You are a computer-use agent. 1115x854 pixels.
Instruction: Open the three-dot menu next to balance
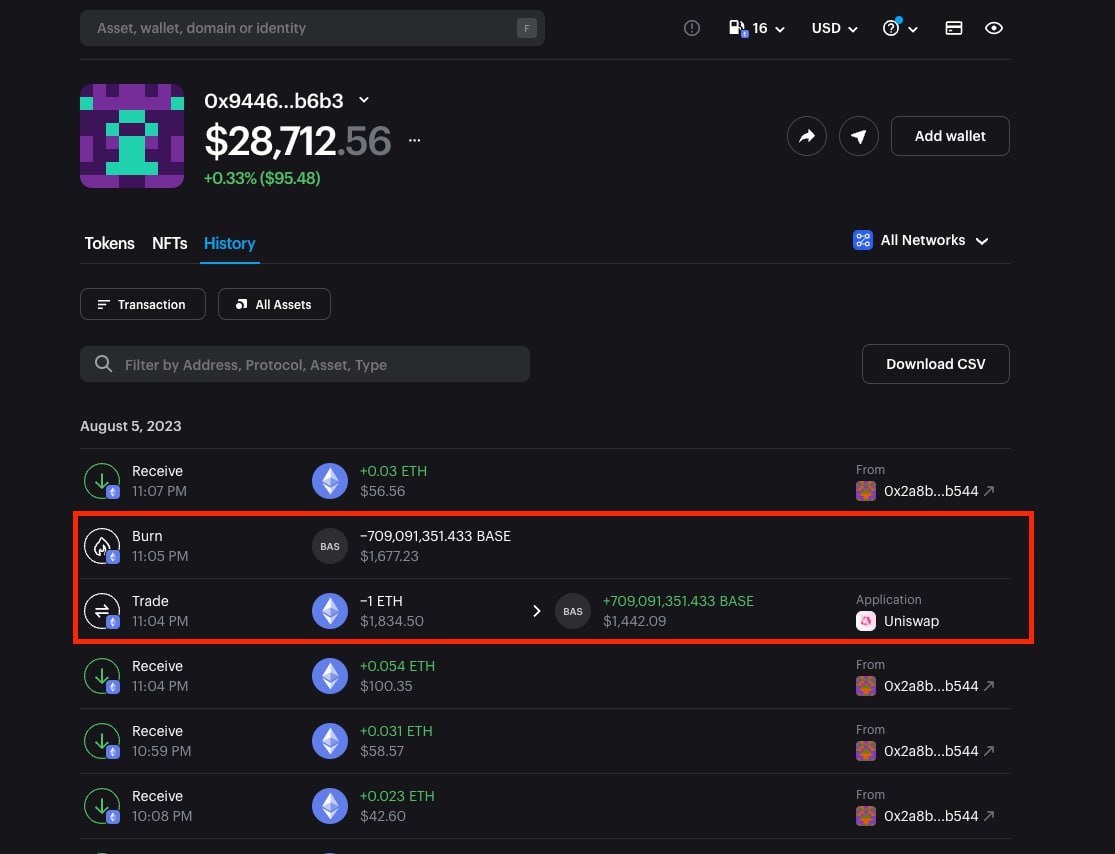(415, 140)
